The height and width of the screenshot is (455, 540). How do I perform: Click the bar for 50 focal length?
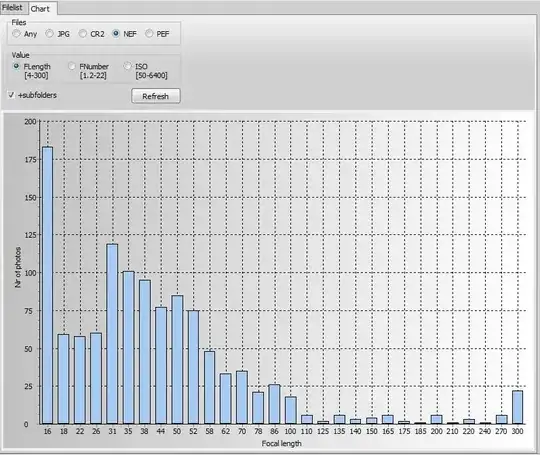(177, 359)
